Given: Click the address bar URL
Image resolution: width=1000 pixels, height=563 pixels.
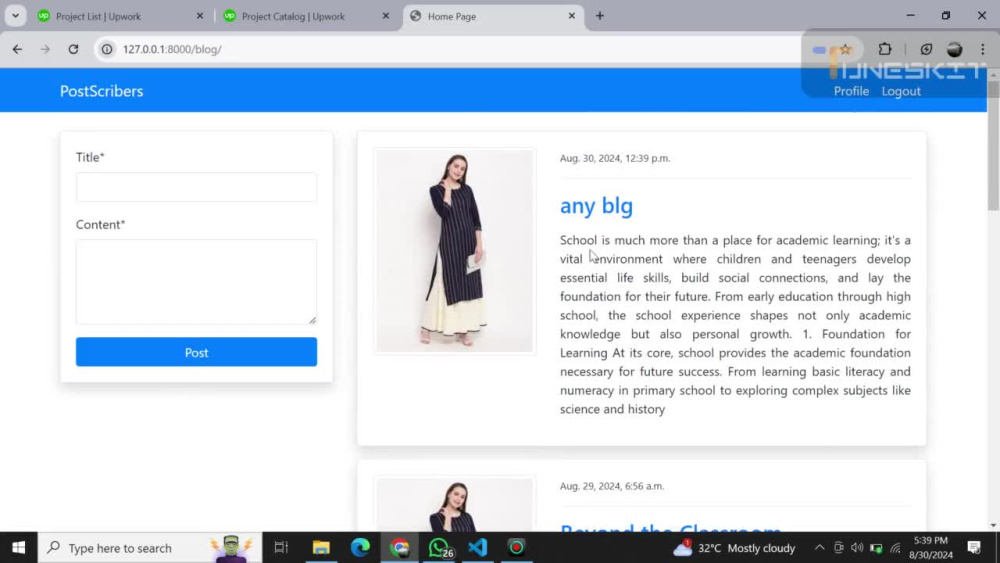Looking at the screenshot, I should [x=172, y=49].
